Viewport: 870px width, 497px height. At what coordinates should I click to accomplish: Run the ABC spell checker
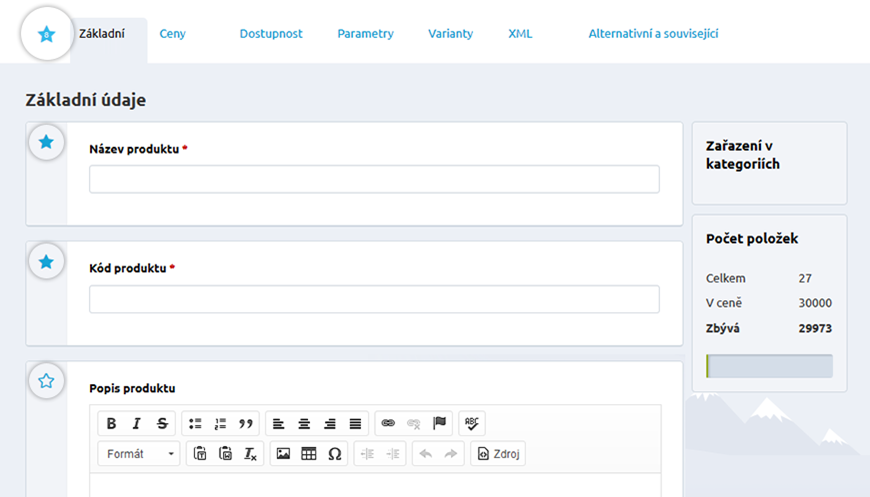[472, 423]
